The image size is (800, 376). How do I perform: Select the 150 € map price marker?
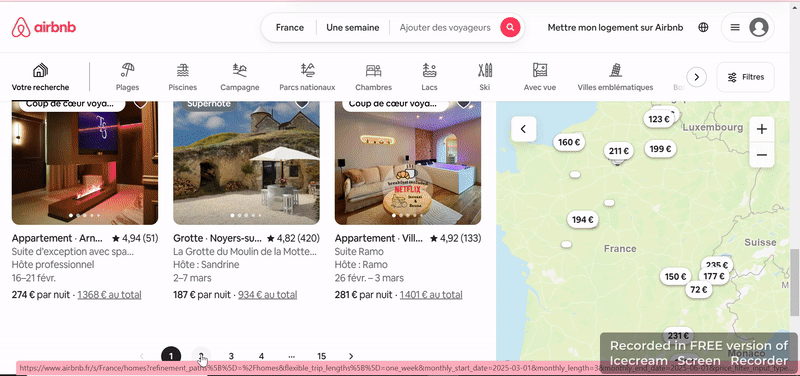675,277
